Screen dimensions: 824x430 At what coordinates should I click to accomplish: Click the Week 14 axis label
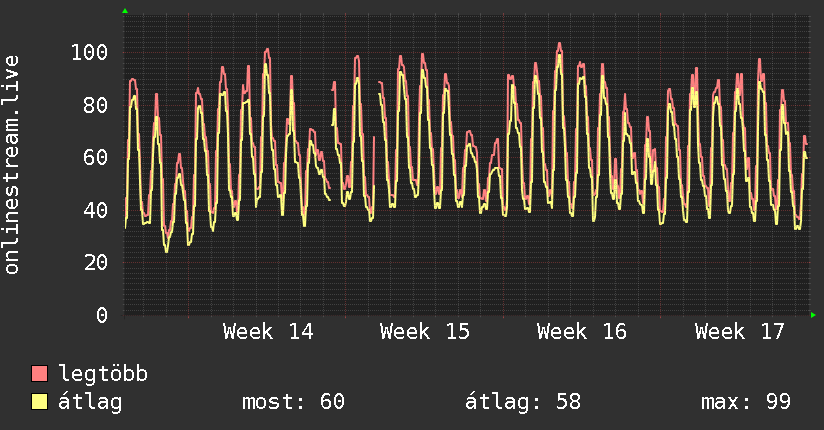tap(268, 332)
